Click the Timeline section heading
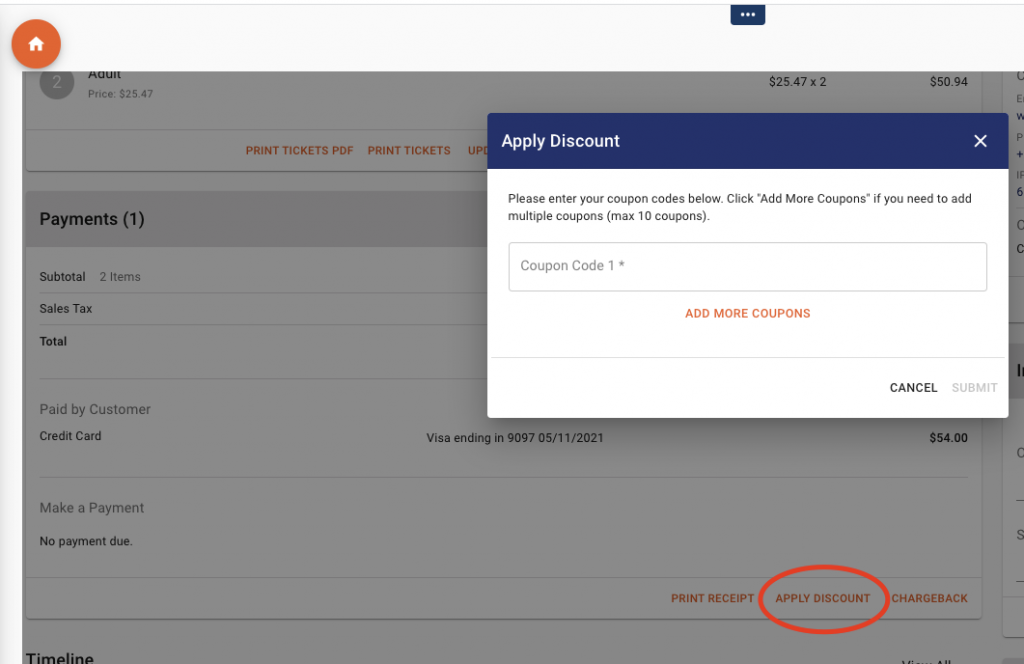 pos(59,657)
